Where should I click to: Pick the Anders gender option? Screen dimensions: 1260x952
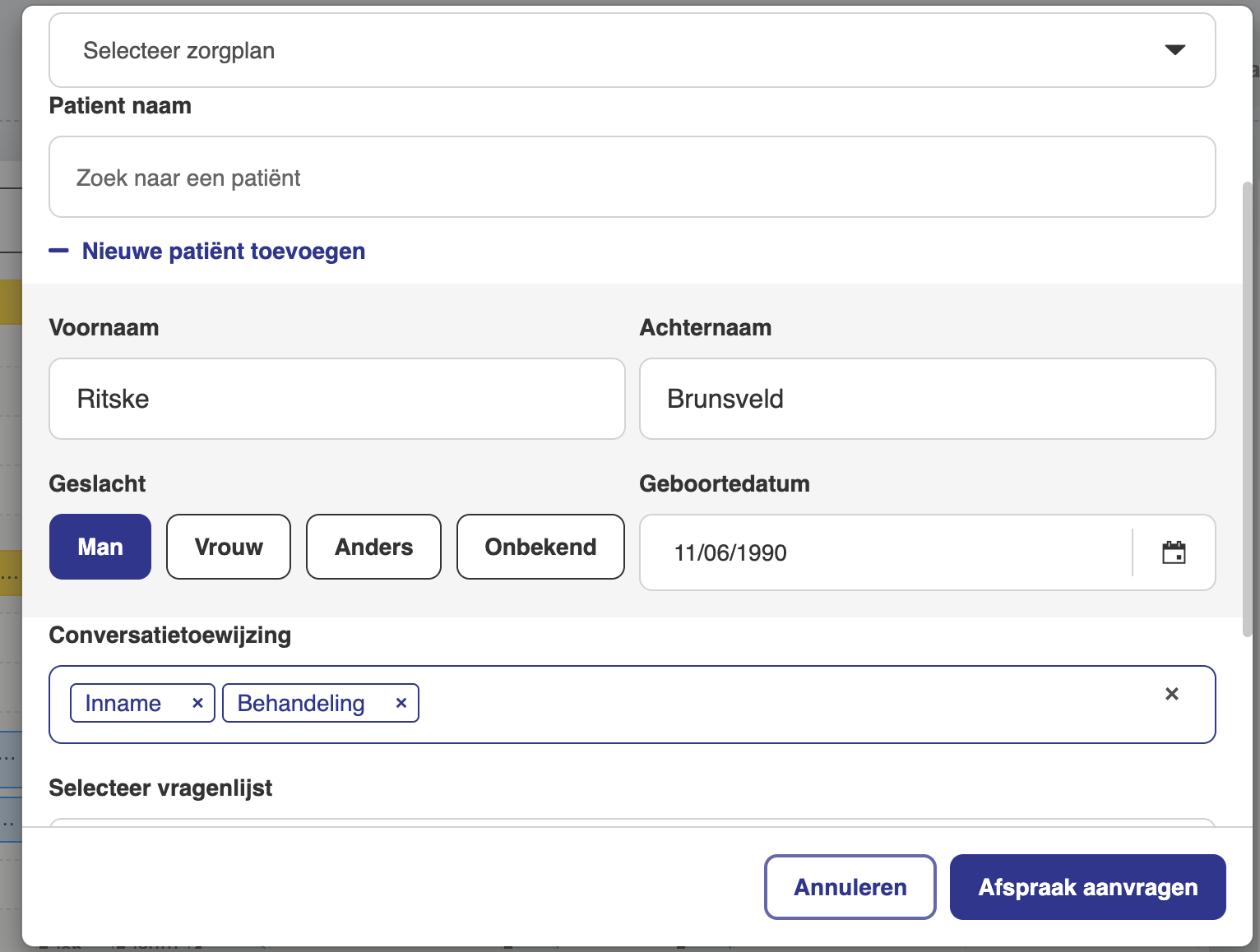click(373, 547)
